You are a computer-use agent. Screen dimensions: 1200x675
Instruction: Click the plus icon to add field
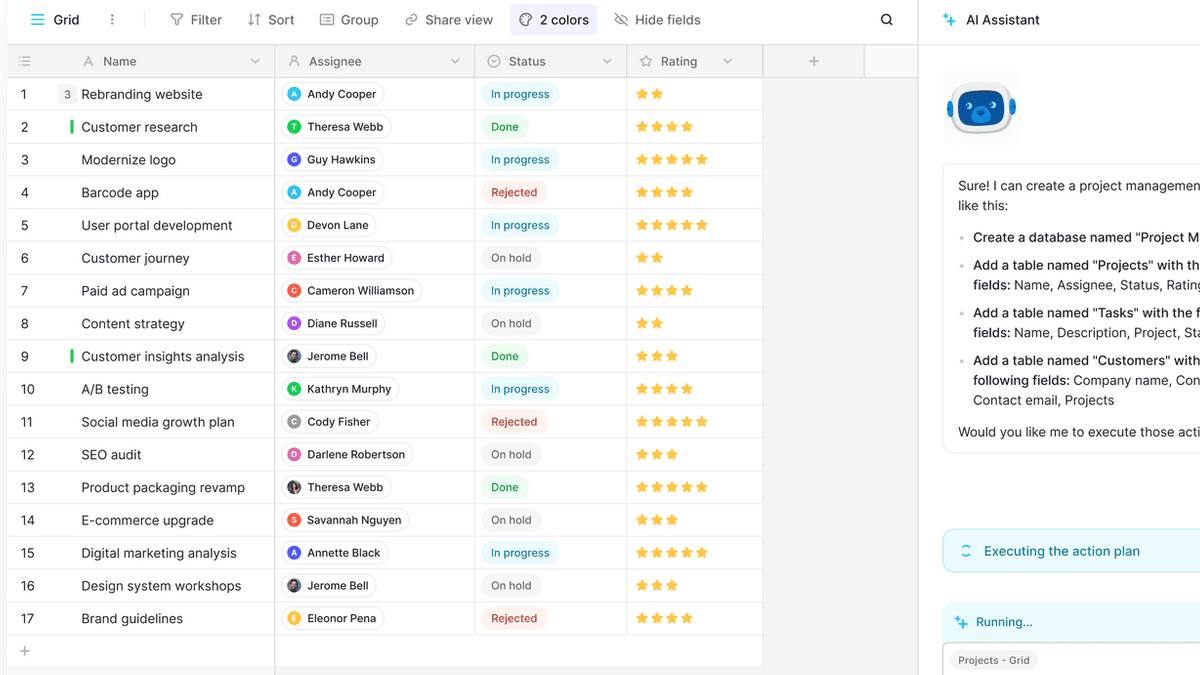pos(813,61)
